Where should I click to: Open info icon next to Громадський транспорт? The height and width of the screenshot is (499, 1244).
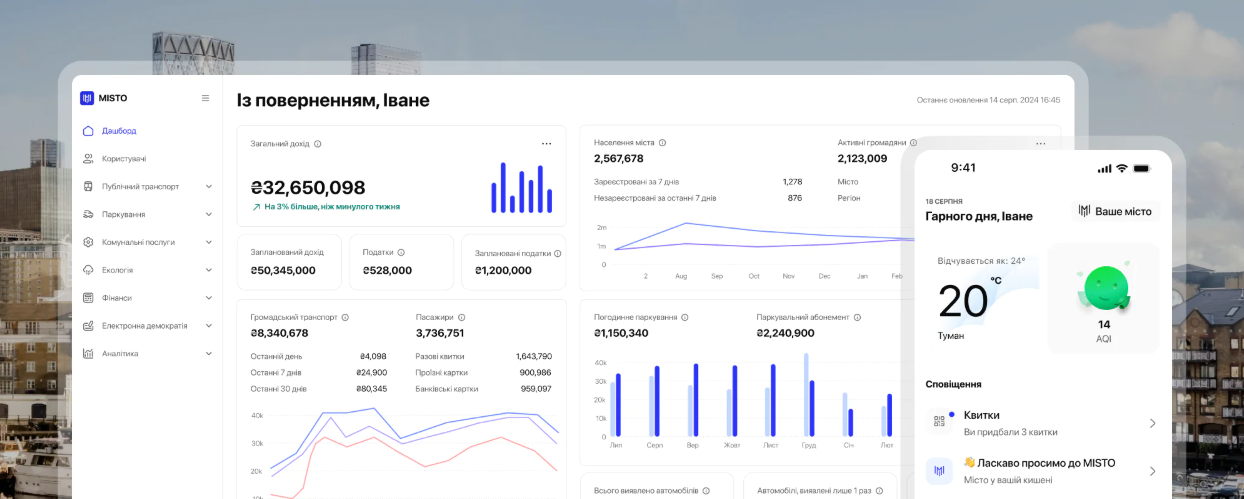[345, 317]
